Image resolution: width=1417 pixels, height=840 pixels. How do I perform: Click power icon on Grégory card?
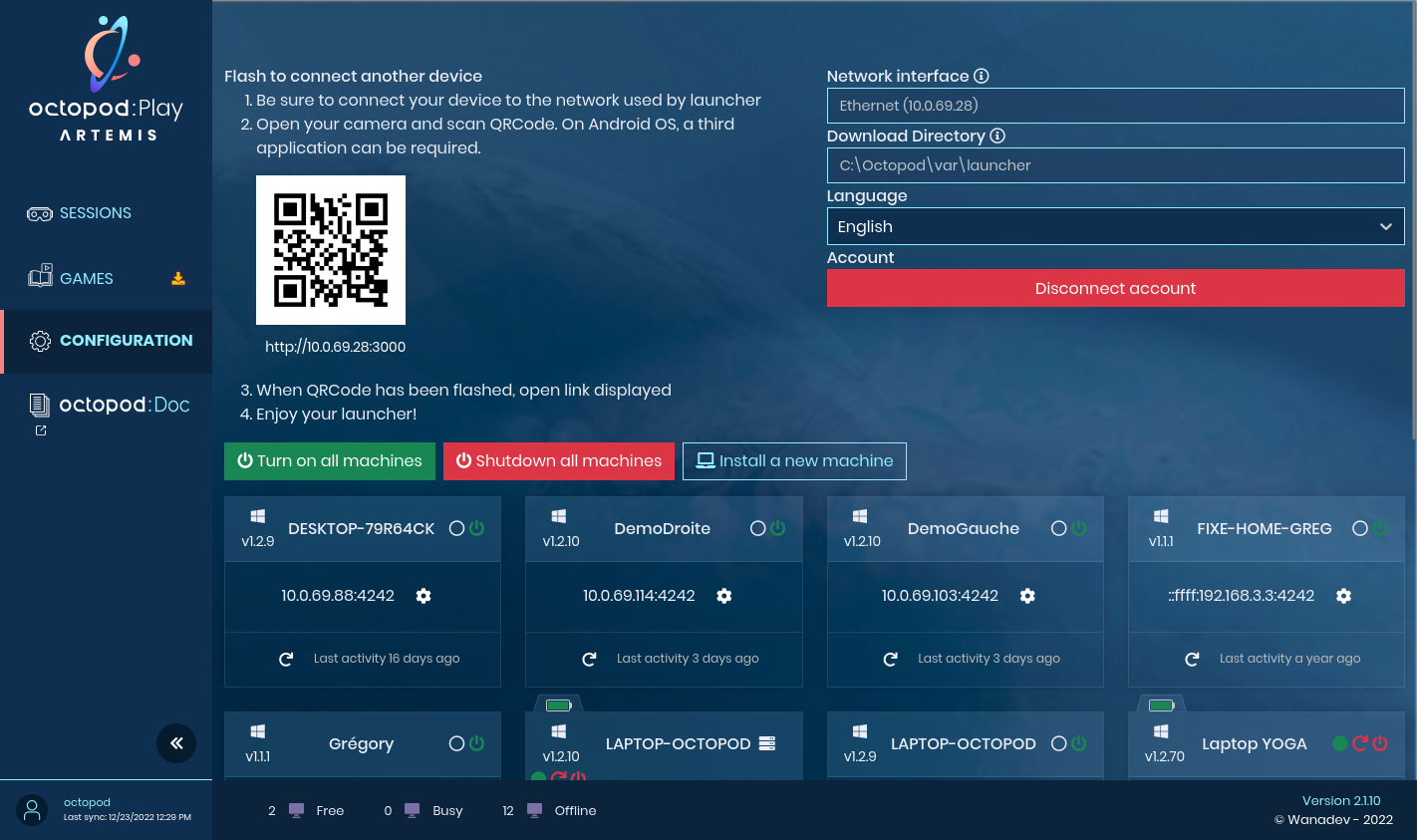coord(477,743)
